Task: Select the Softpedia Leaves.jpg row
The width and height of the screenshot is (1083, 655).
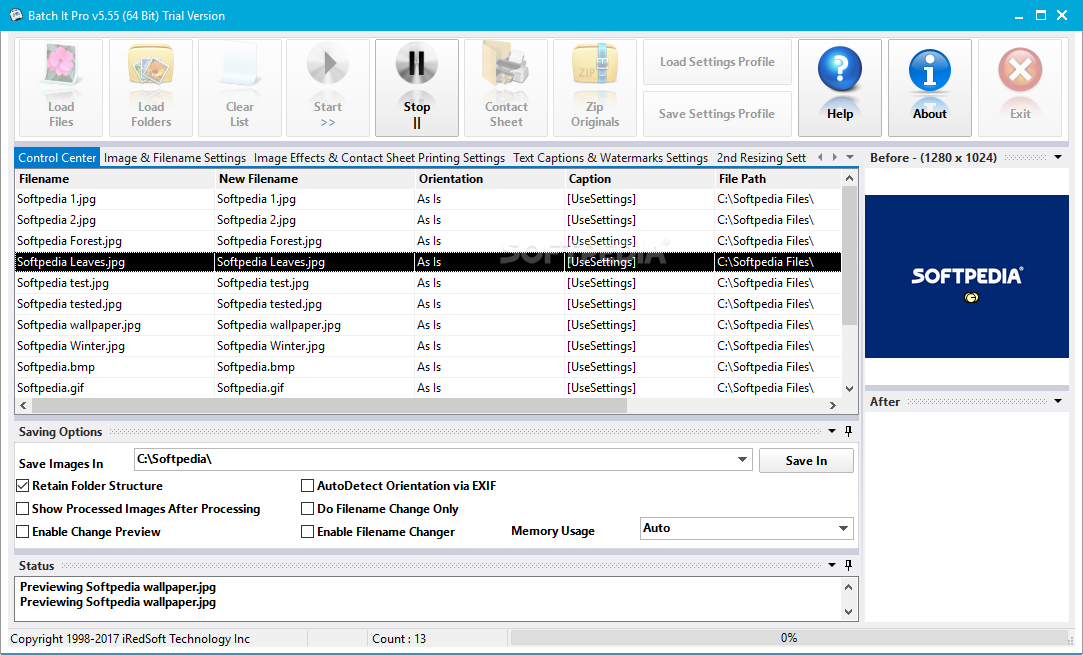Action: tap(428, 262)
